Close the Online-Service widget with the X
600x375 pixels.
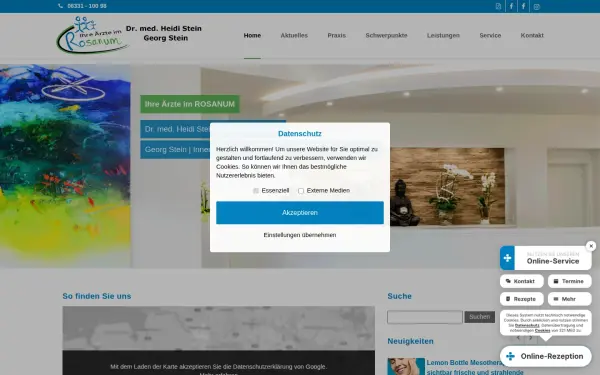591,246
